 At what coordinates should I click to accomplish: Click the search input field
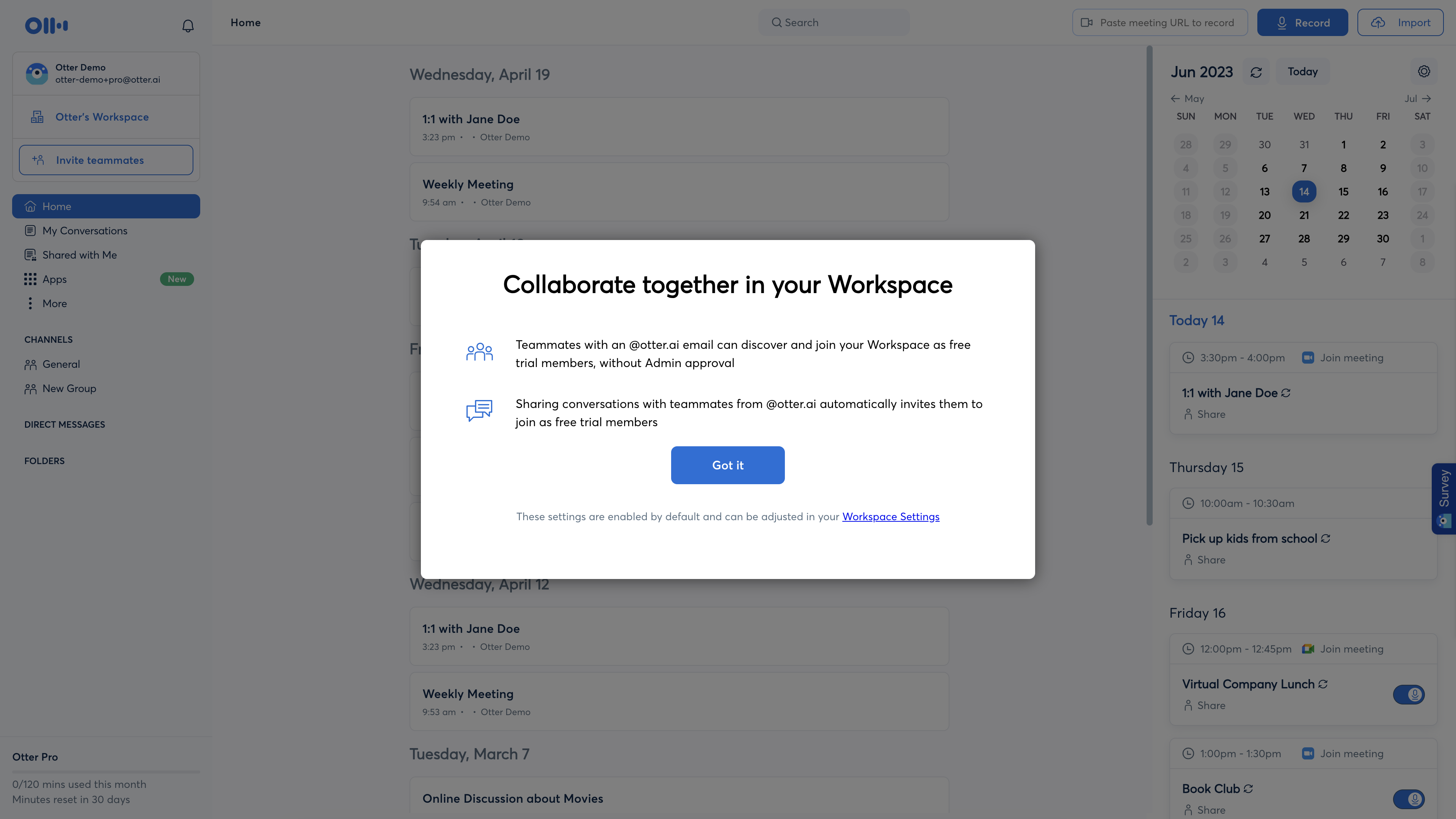tap(834, 23)
